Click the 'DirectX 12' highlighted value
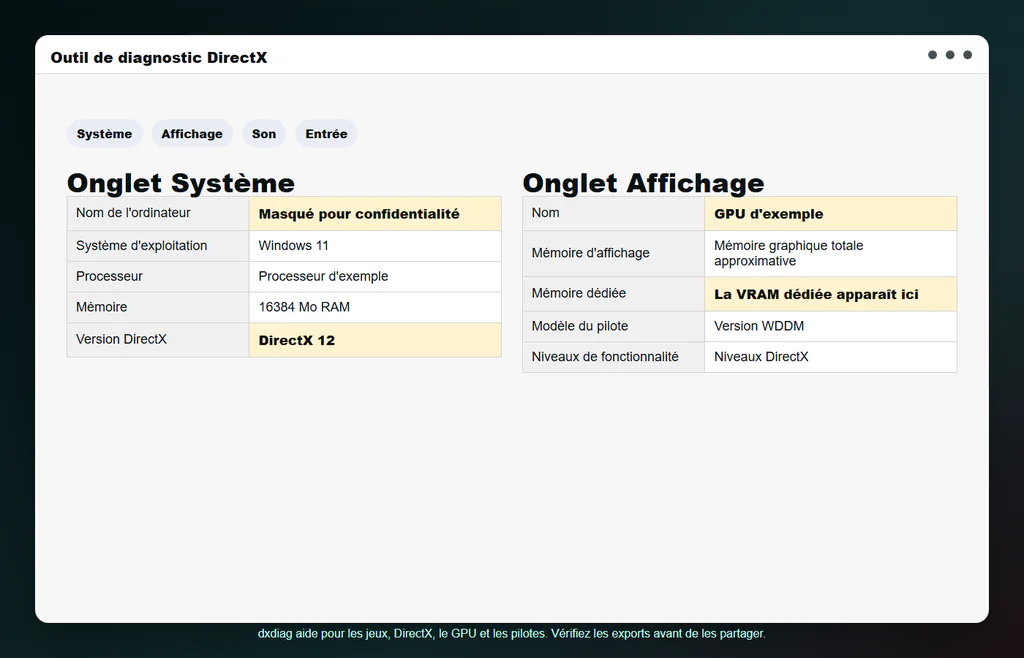 pyautogui.click(x=375, y=340)
